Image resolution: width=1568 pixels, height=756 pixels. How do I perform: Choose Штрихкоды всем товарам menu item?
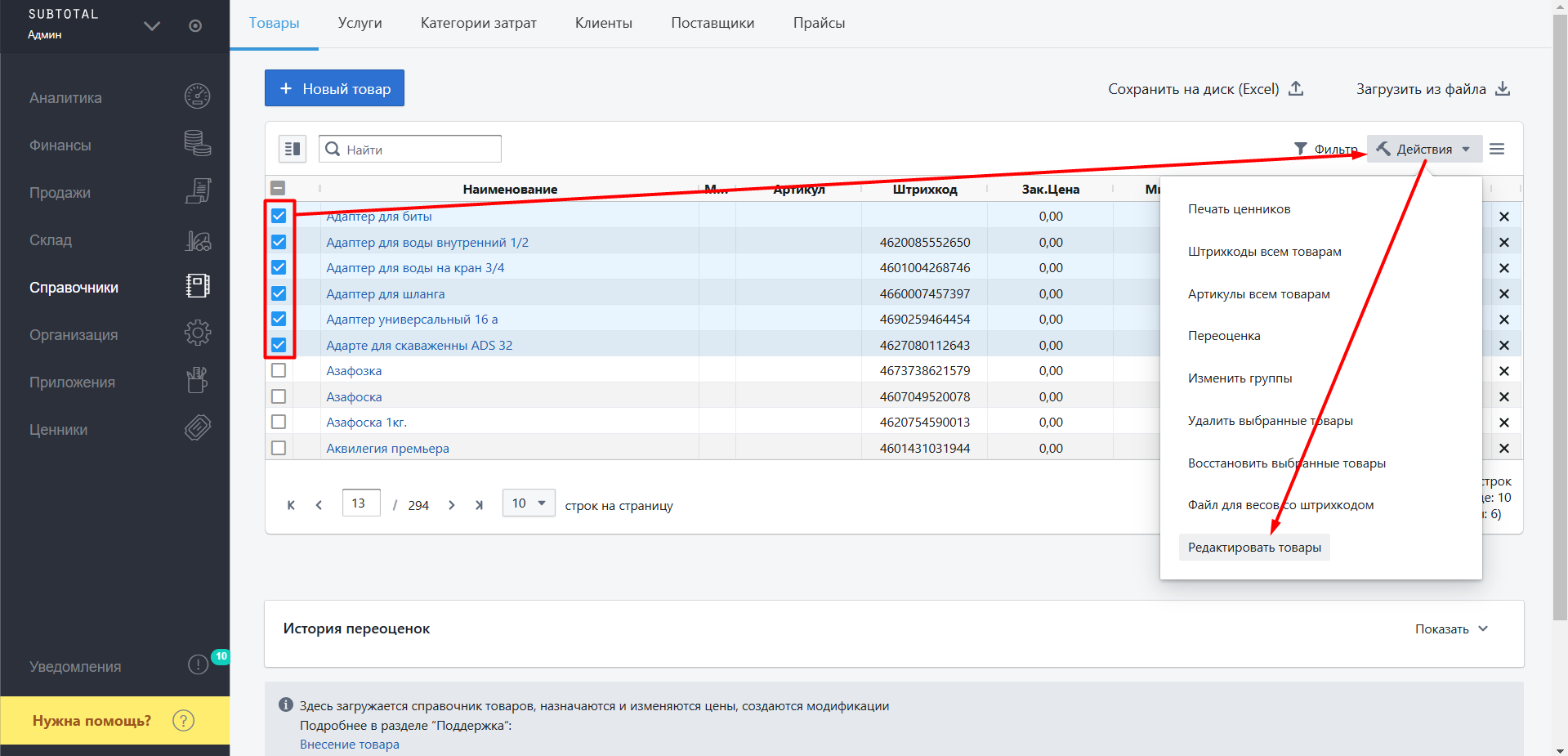pos(1265,252)
